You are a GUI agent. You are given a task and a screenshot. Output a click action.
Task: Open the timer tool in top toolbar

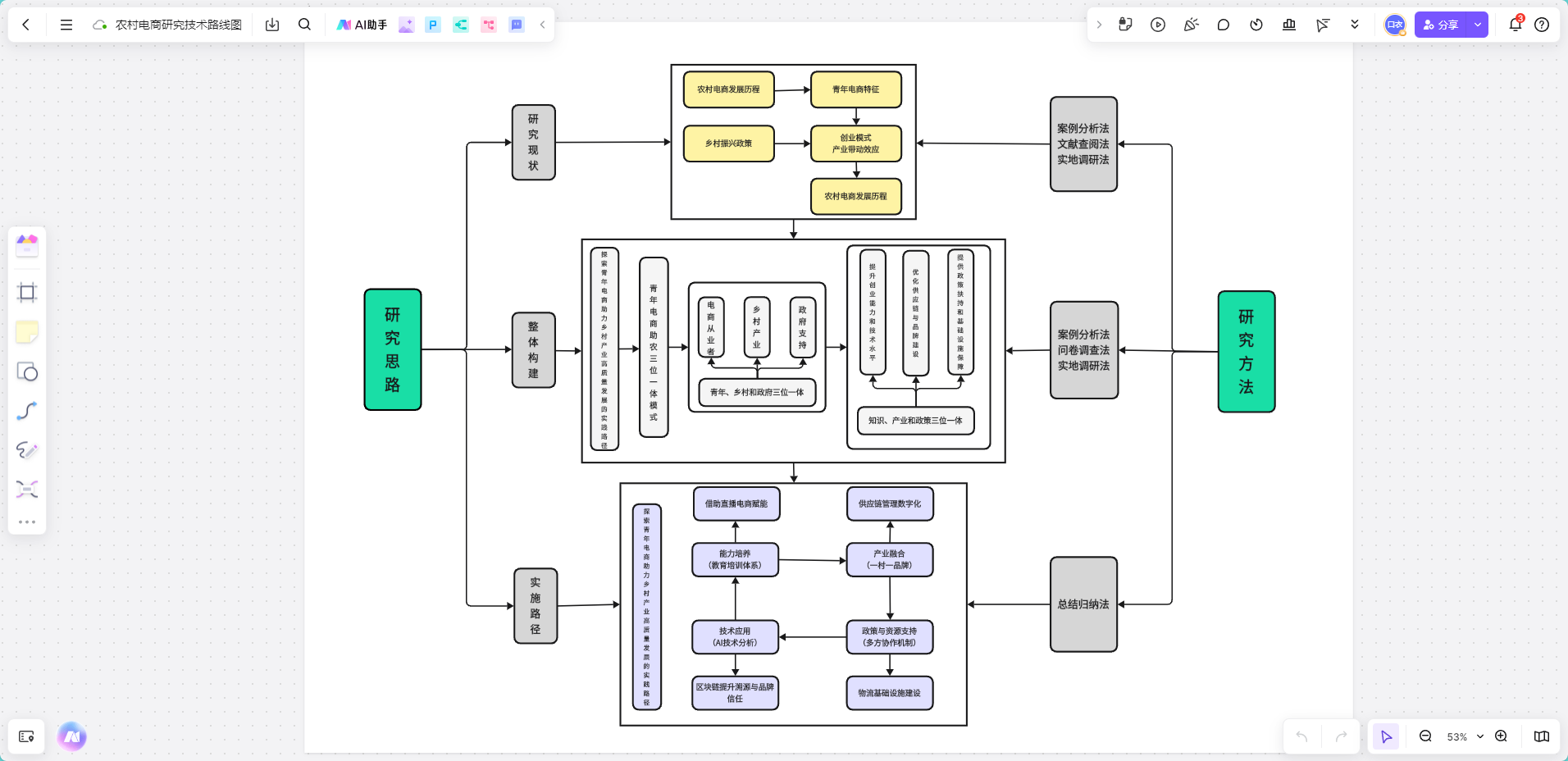(1256, 25)
